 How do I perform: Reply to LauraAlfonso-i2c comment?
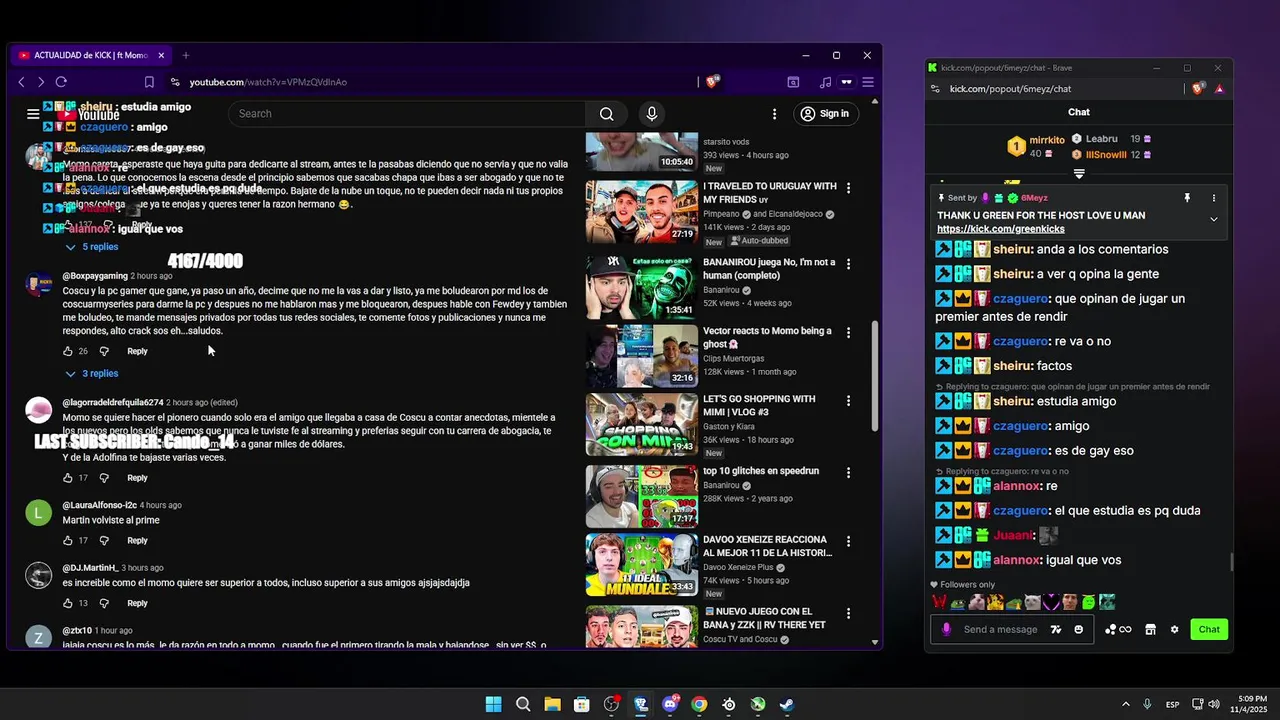(x=137, y=541)
